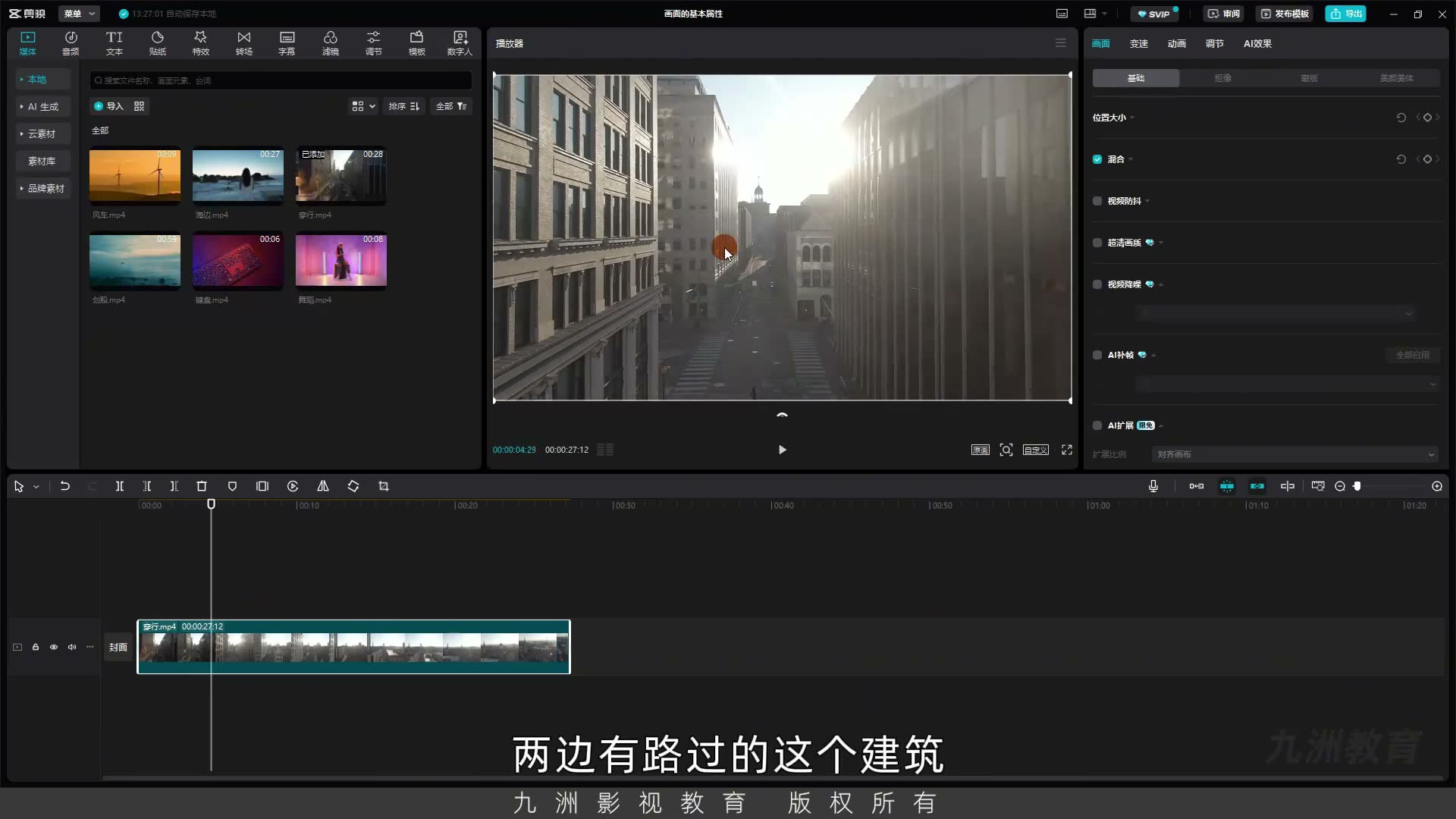Mute the main track speaker icon

pyautogui.click(x=72, y=647)
